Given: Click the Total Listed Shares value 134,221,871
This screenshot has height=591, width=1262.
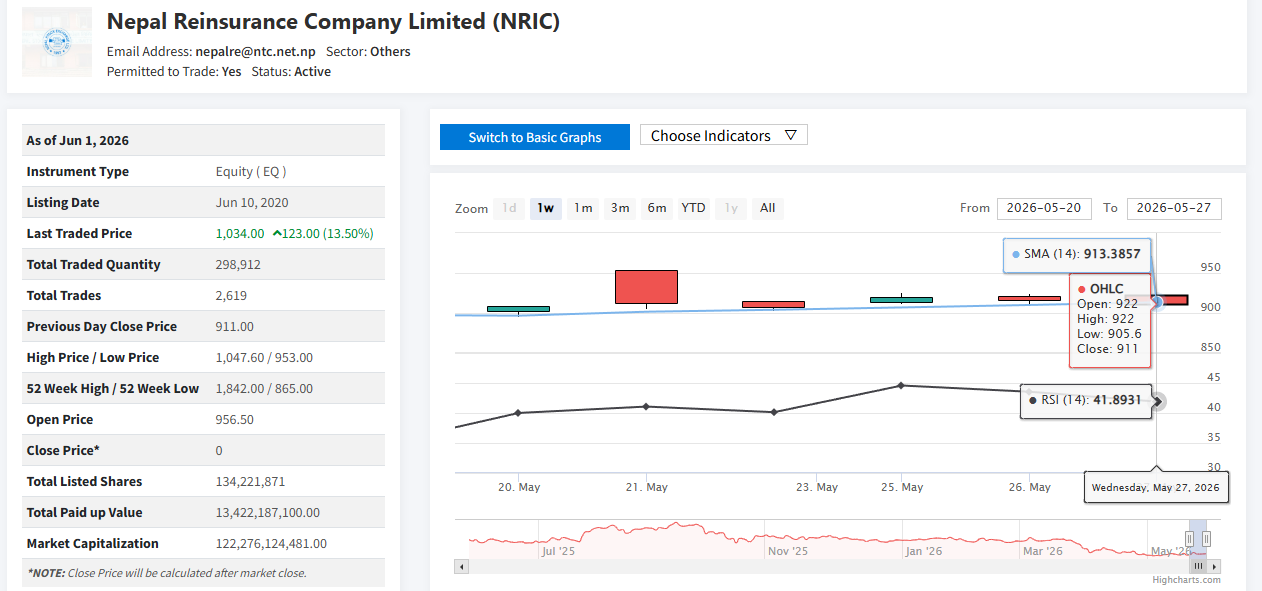Looking at the screenshot, I should 251,481.
